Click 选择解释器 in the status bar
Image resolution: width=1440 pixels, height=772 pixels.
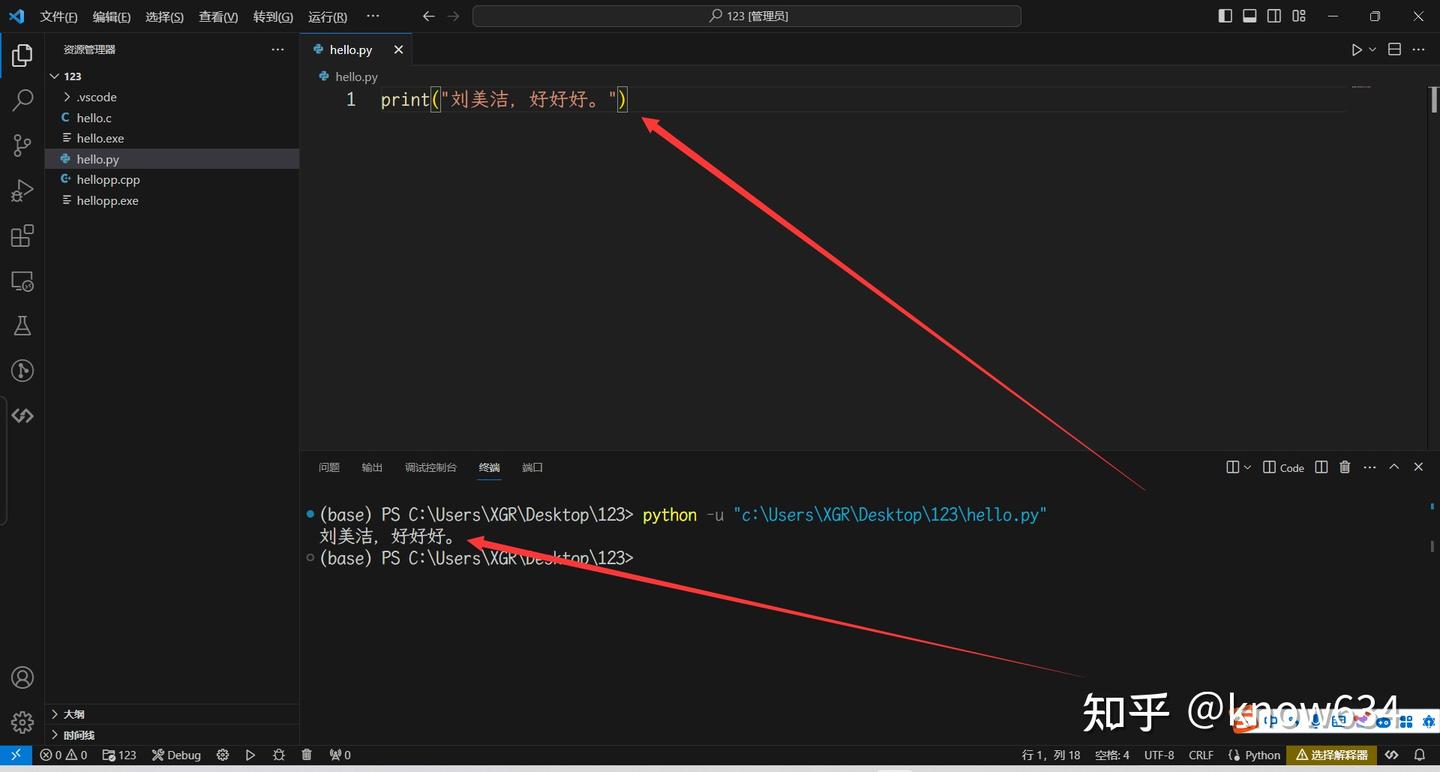(x=1331, y=755)
